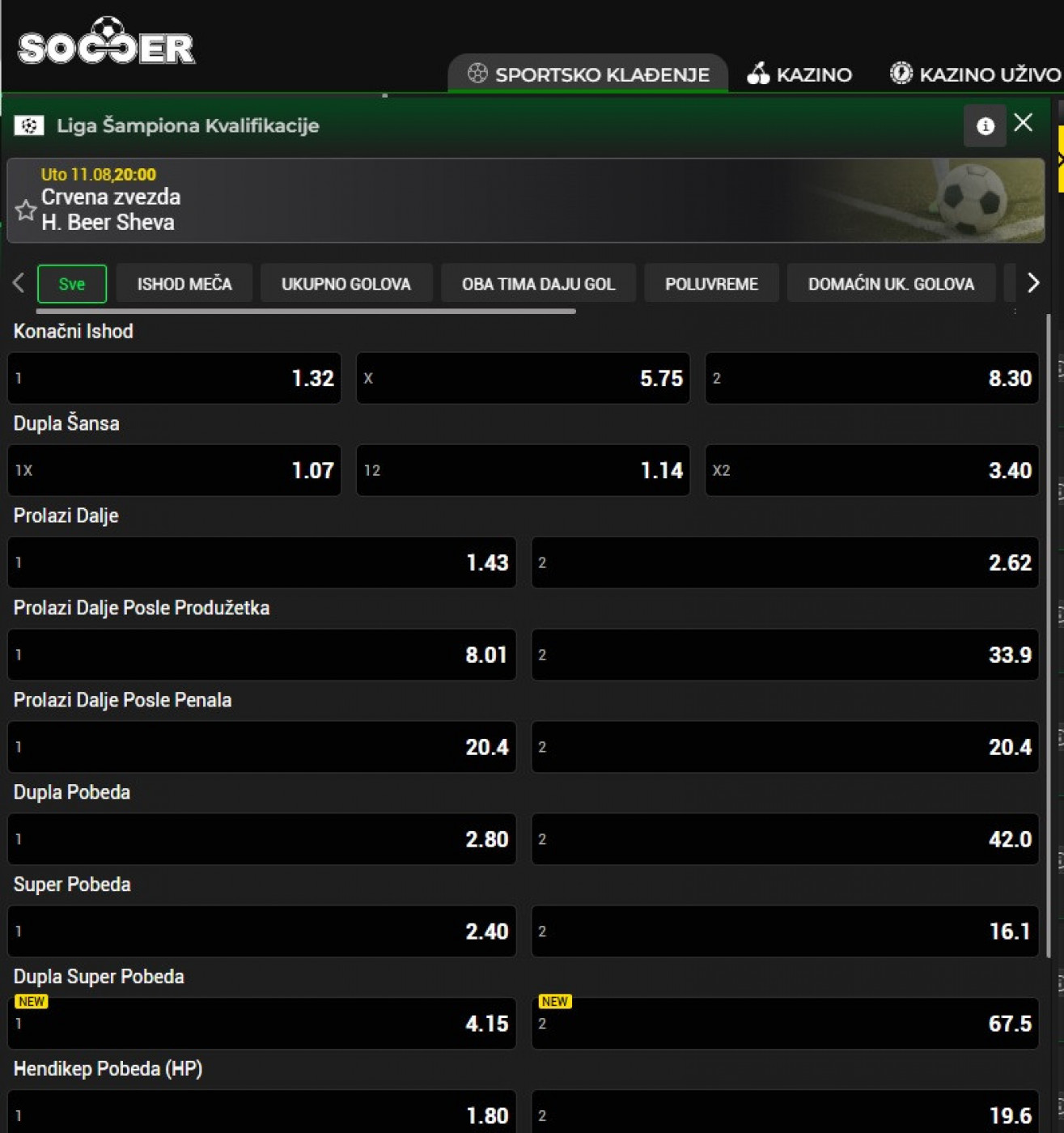The image size is (1064, 1133).
Task: Bet on Konačni Ishod 2 at 8.30
Action: tap(872, 378)
